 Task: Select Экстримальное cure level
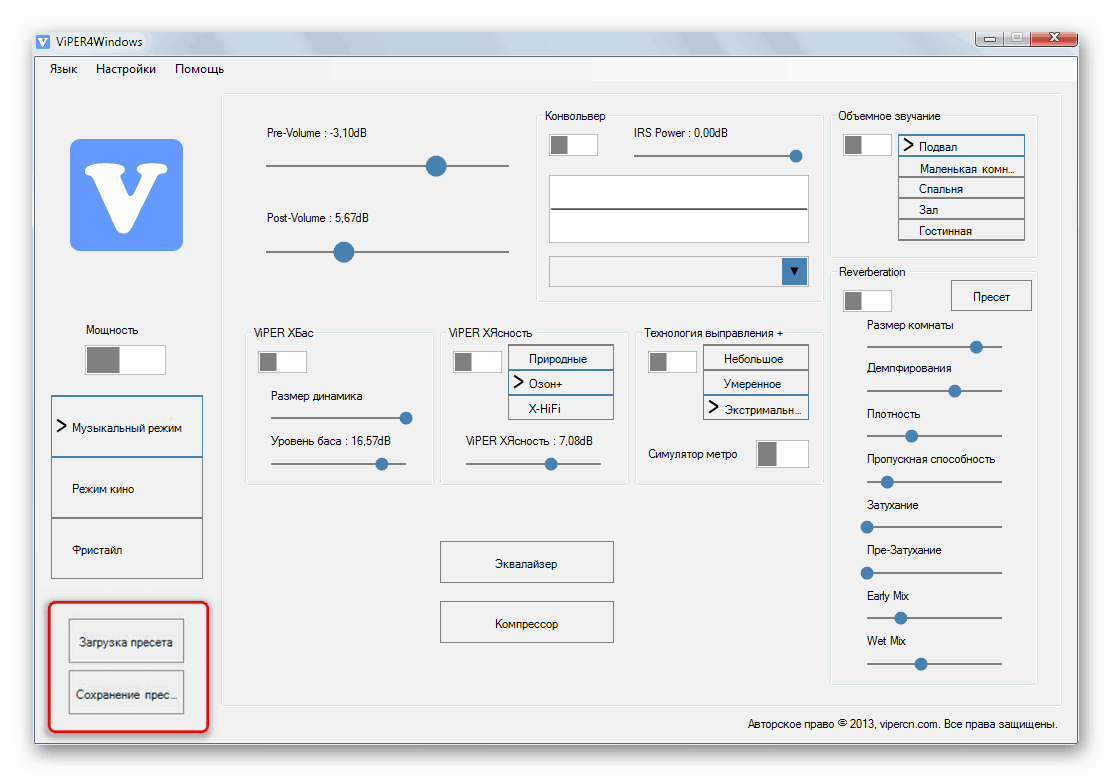pyautogui.click(x=755, y=409)
